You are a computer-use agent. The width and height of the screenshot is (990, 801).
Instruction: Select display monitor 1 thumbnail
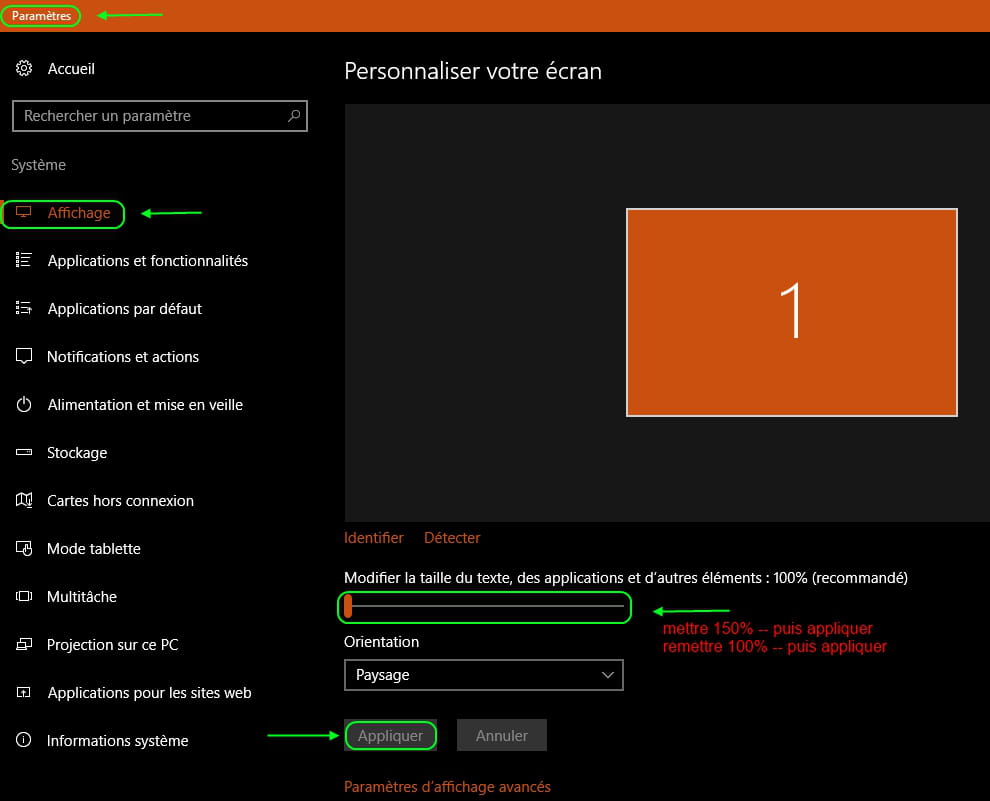pos(791,312)
